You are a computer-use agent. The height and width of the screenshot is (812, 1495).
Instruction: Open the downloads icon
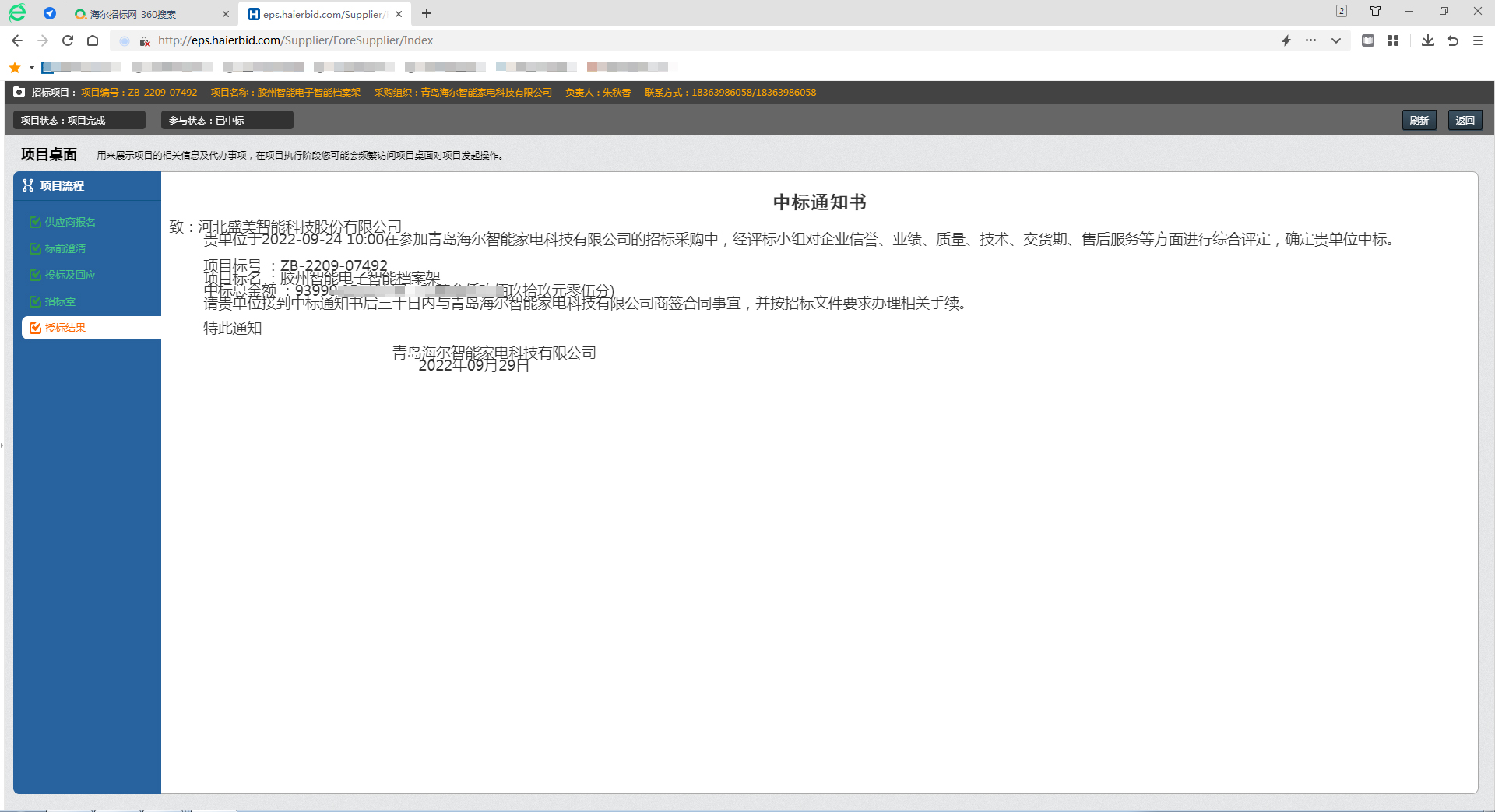click(x=1428, y=40)
